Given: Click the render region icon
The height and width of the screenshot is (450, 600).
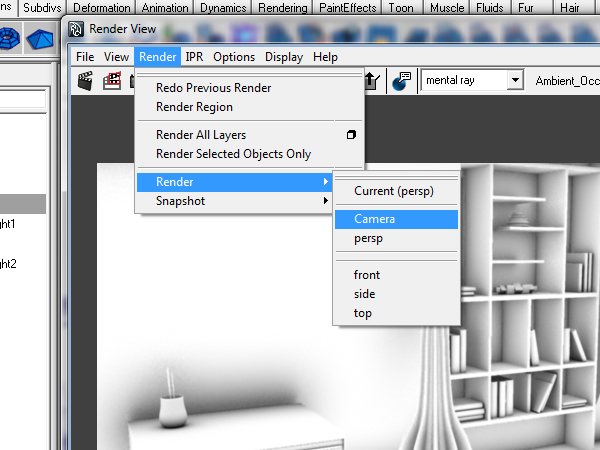Looking at the screenshot, I should coord(112,81).
